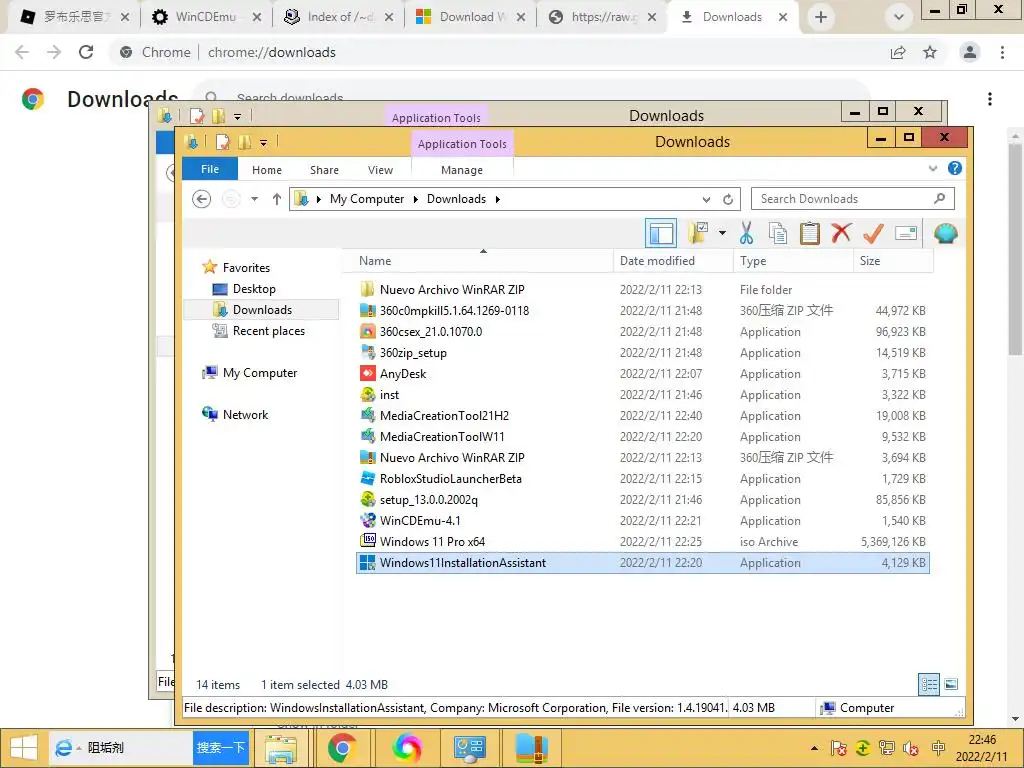Viewport: 1024px width, 768px height.
Task: Show hidden system tray icons
Action: [814, 748]
